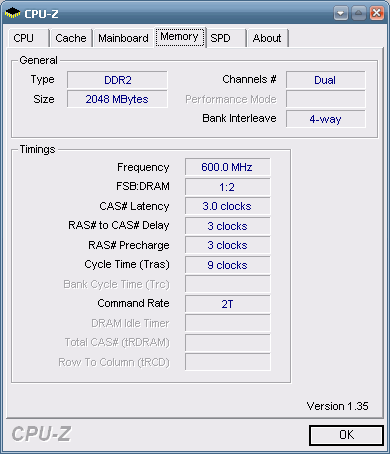The height and width of the screenshot is (454, 390).
Task: Click the DDR2 memory type field
Action: 117,80
